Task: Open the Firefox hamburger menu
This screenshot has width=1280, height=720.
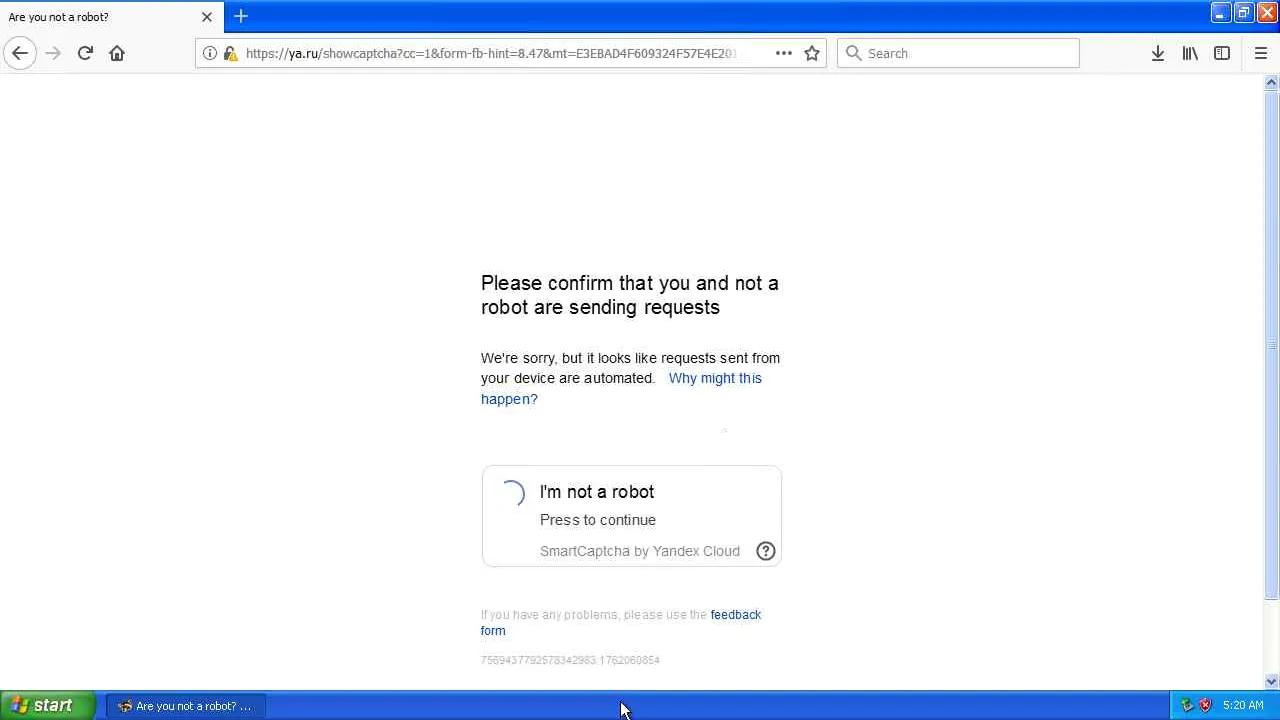Action: [1260, 53]
